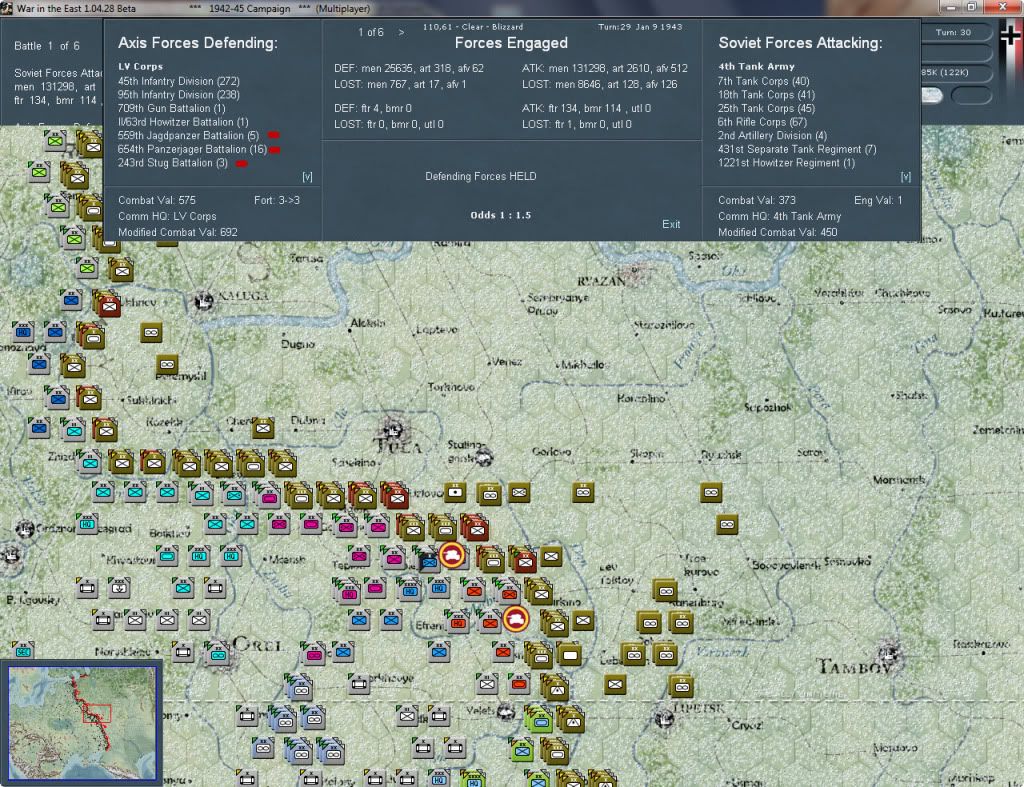Select the cyan SEC unit counter above the minimap
Screen dimensions: 1024x787
[23, 650]
